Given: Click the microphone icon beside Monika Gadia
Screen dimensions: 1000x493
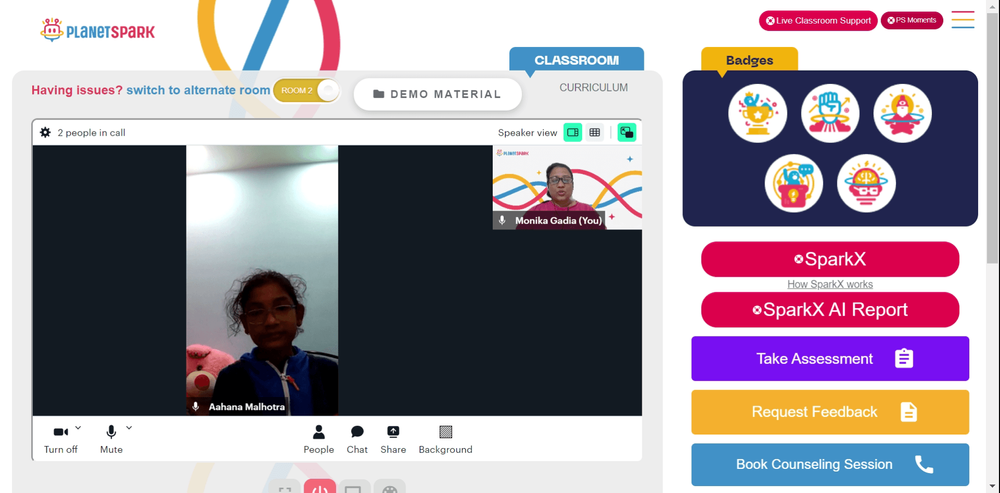Looking at the screenshot, I should [502, 220].
